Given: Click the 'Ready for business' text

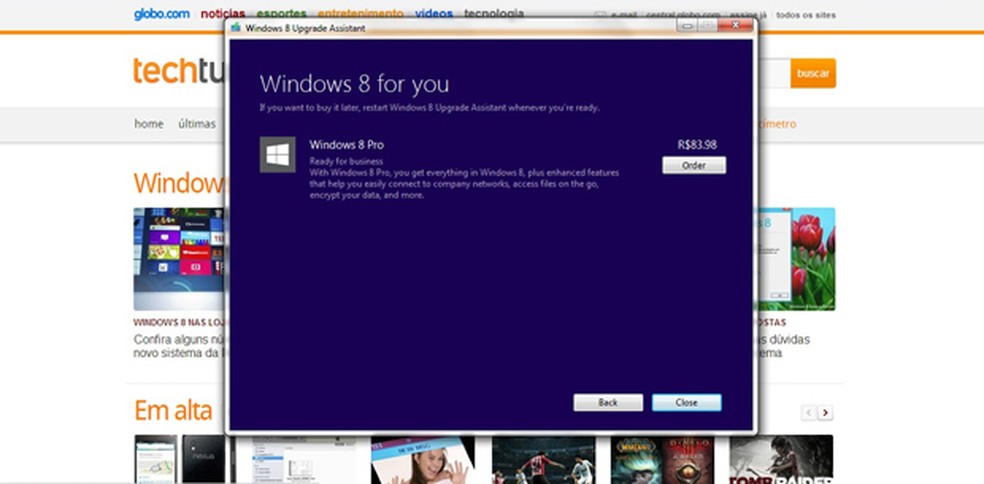Looking at the screenshot, I should point(346,161).
